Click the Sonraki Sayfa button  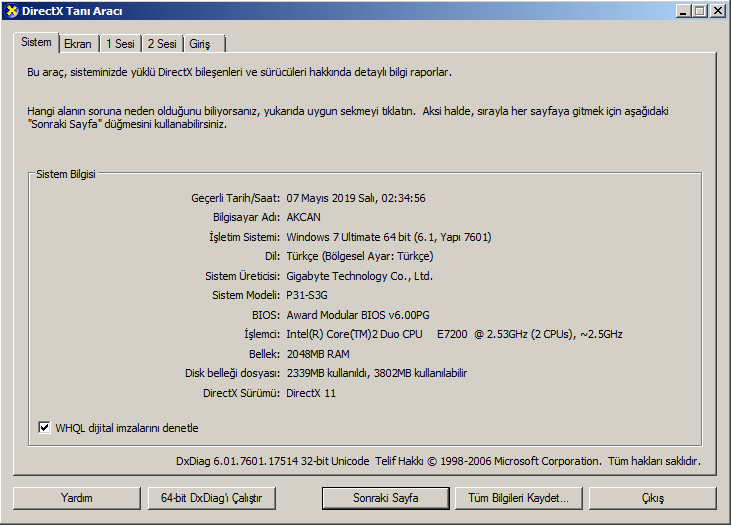click(386, 498)
